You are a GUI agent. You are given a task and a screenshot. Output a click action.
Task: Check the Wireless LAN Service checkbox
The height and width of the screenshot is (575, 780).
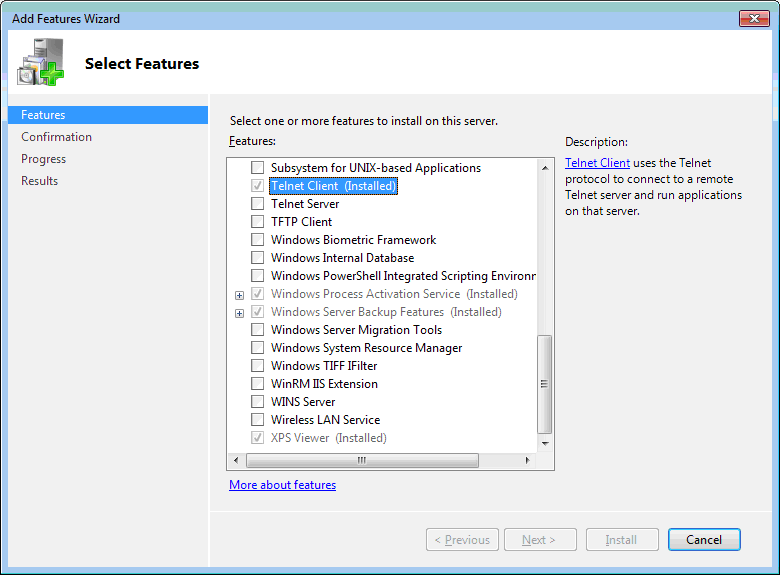coord(258,419)
